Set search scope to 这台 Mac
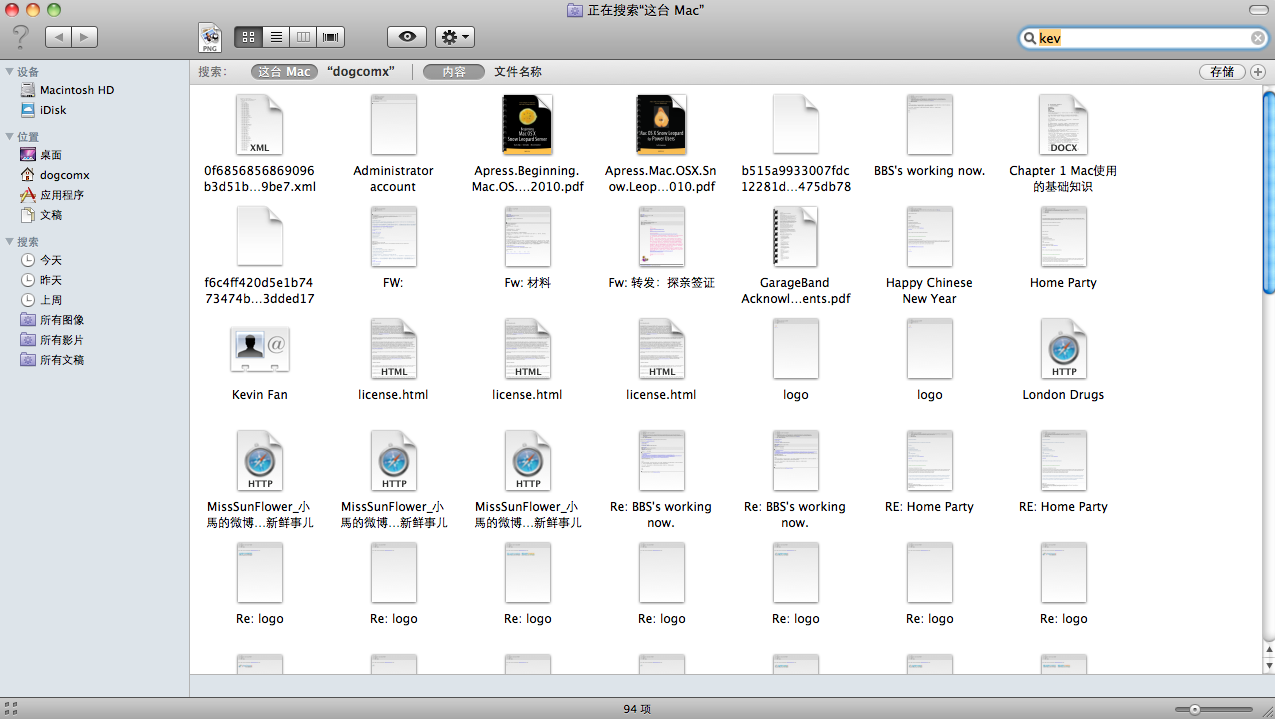Screen dimensions: 1275x719 tap(284, 72)
